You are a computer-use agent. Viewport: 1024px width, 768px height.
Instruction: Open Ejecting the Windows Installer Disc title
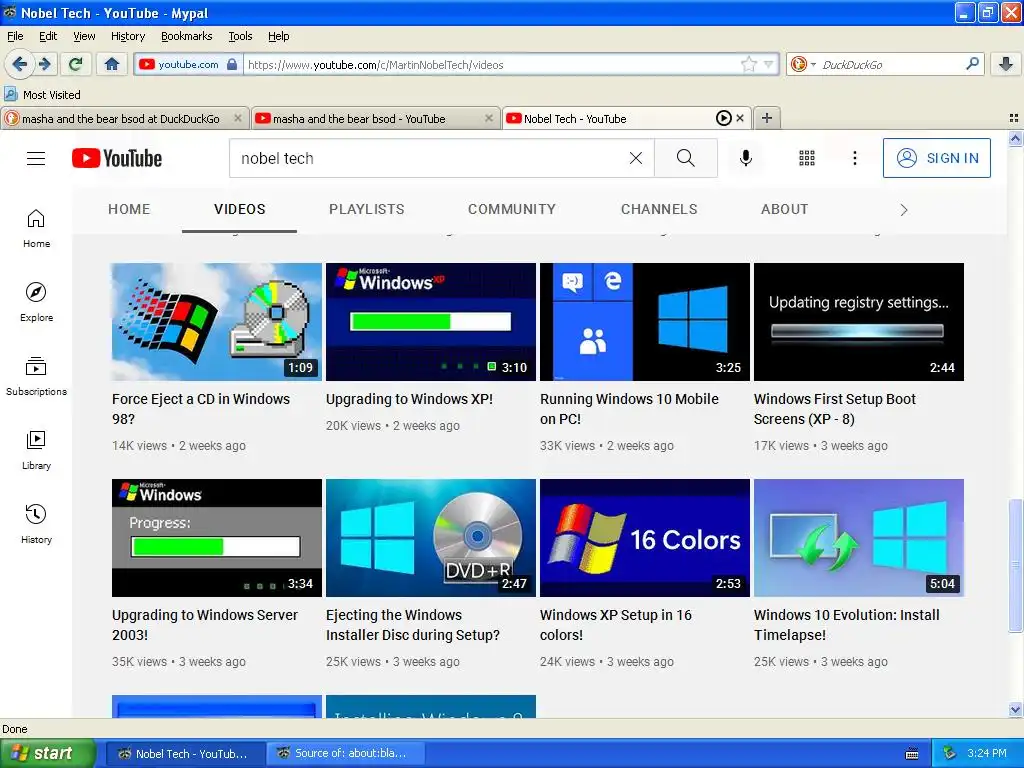click(x=413, y=625)
